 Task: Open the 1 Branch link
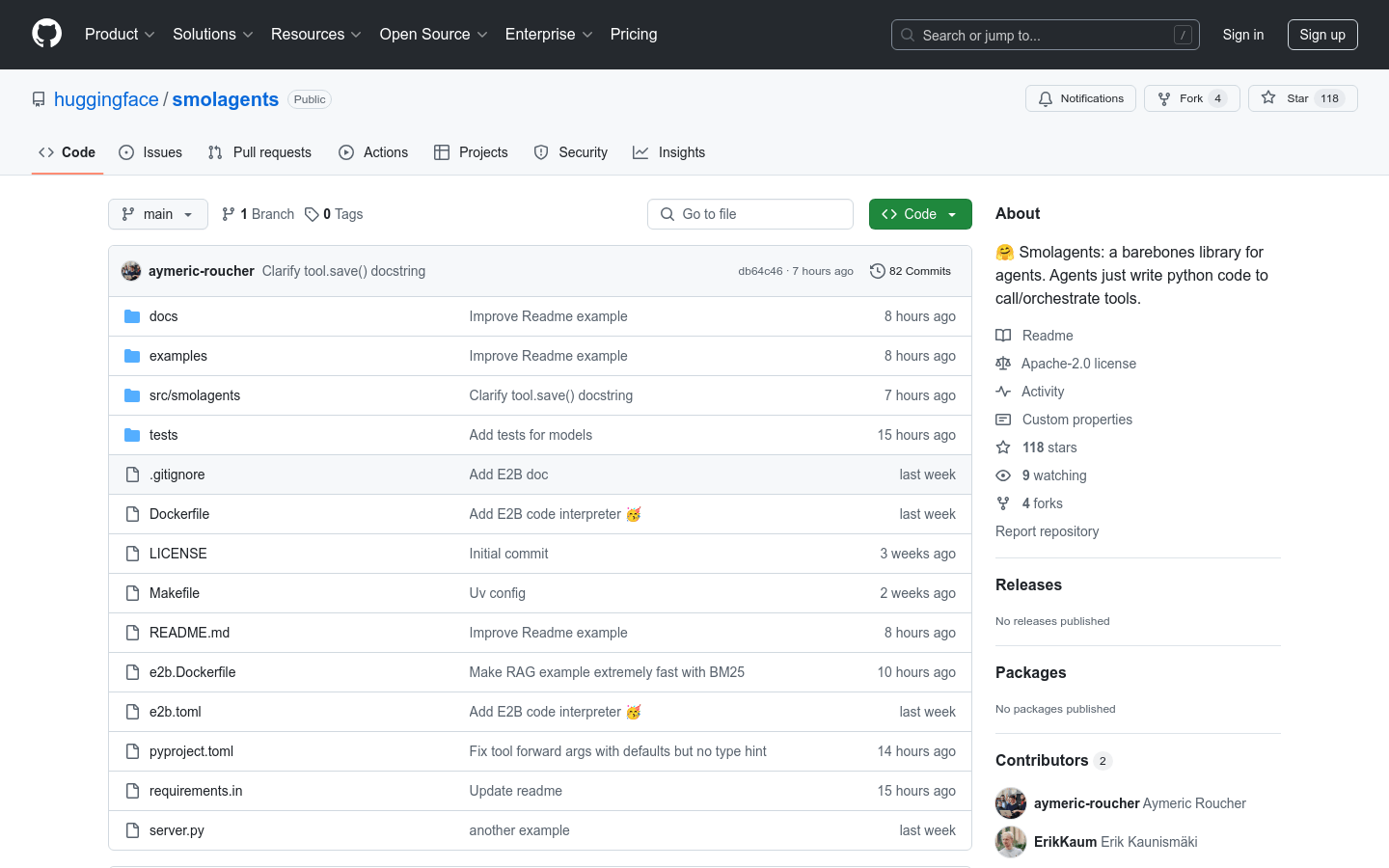tap(259, 214)
